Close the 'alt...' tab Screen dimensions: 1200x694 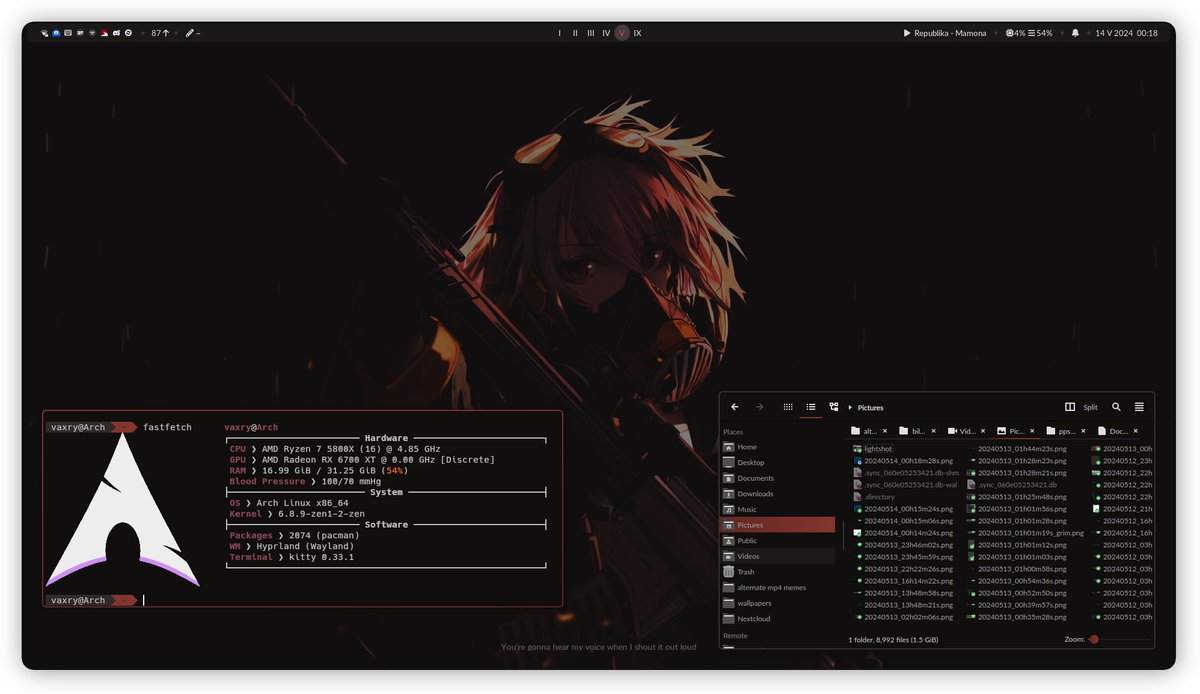tap(886, 431)
